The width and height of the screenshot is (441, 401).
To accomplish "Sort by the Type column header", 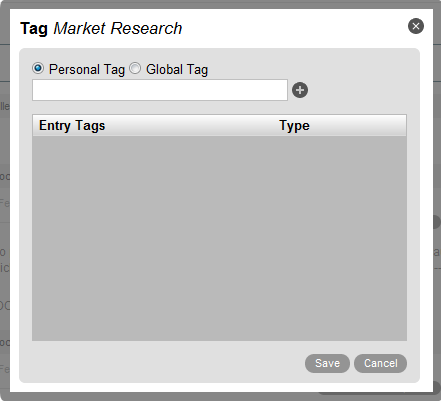I will (294, 126).
